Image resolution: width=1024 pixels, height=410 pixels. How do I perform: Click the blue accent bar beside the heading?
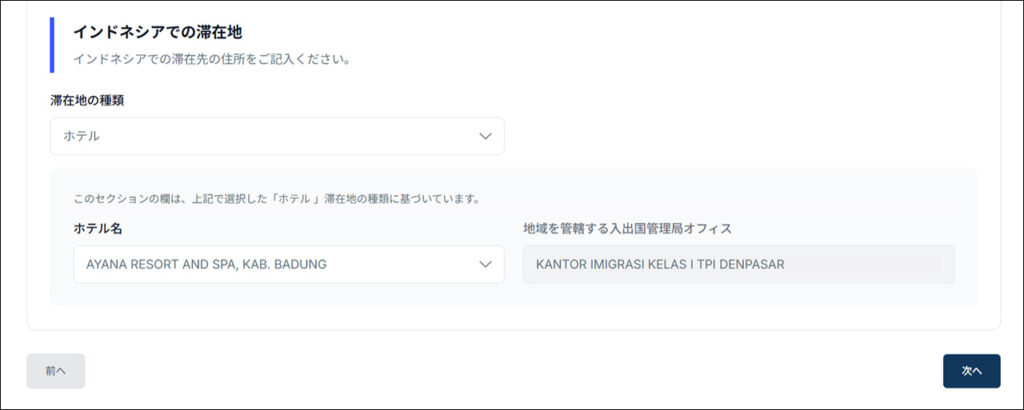coord(52,45)
